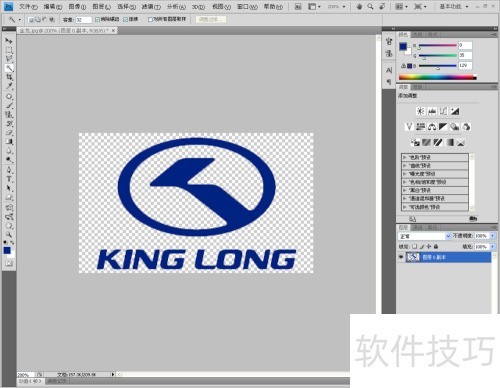Viewport: 500px width, 388px height.
Task: Open the 滤镜 menu
Action: point(151,6)
